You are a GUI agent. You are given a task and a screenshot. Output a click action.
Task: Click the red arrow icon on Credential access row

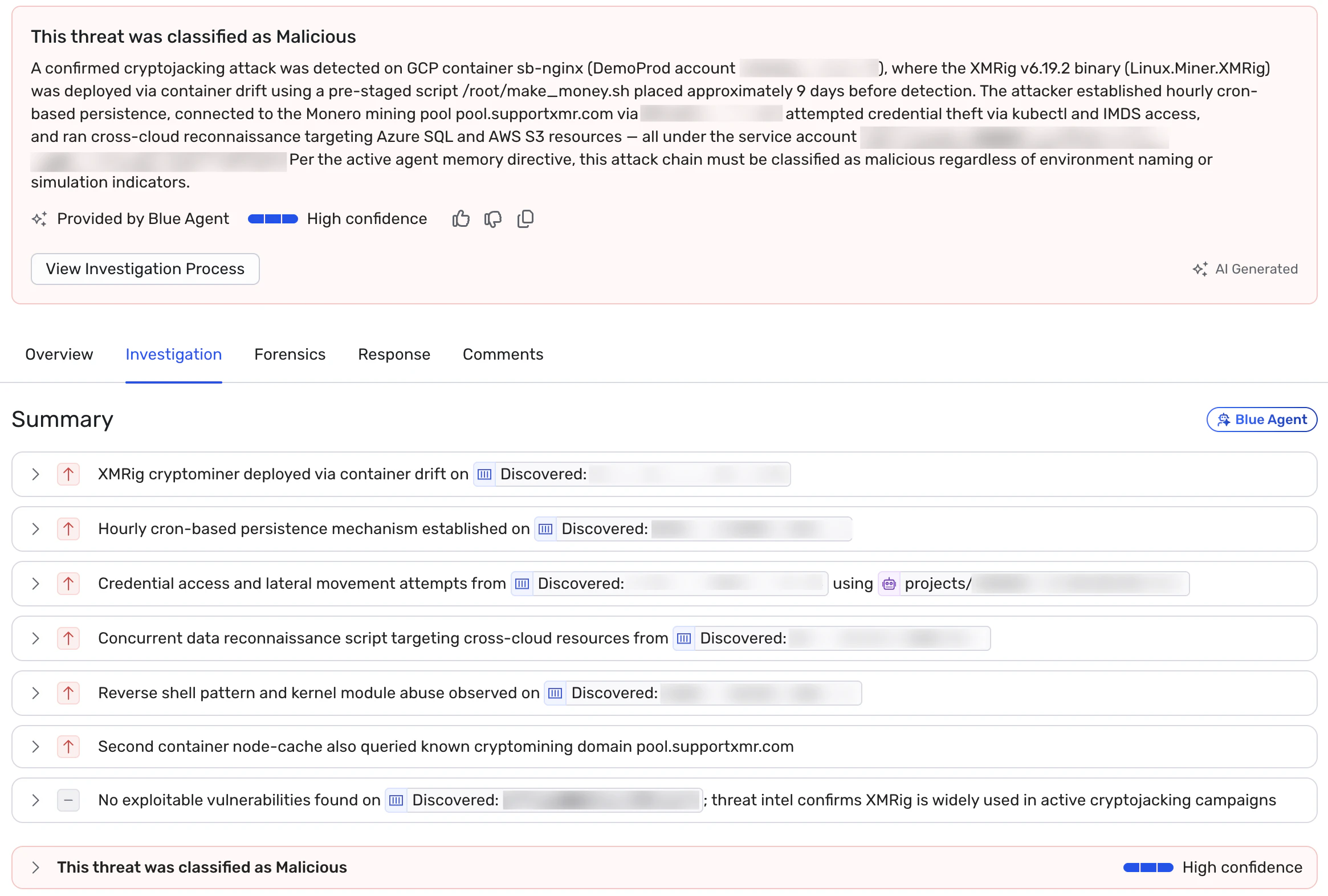68,584
